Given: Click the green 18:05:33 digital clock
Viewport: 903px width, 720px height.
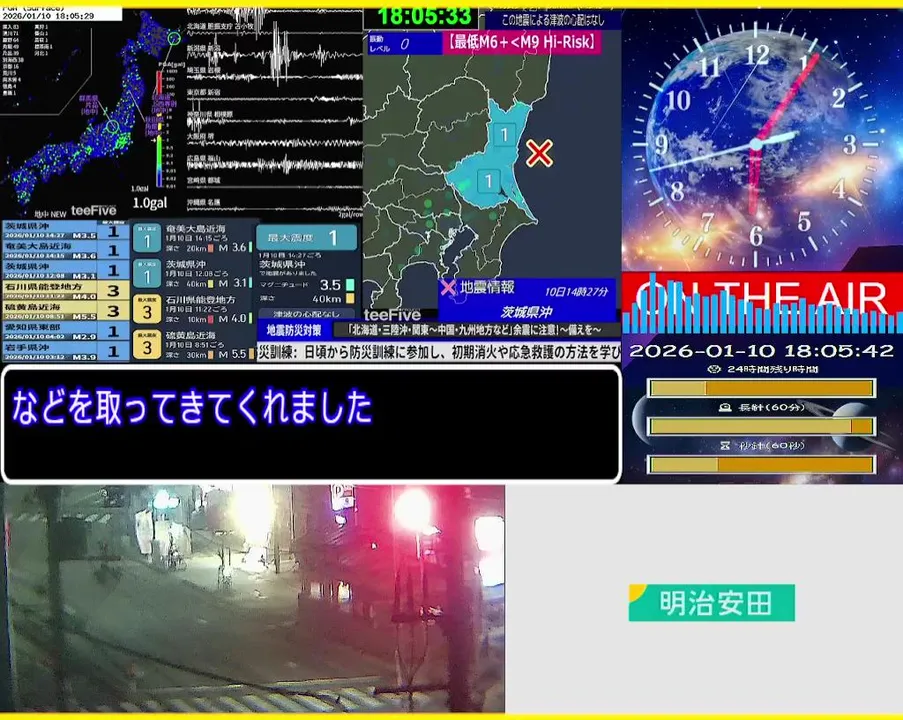Looking at the screenshot, I should click(x=424, y=16).
